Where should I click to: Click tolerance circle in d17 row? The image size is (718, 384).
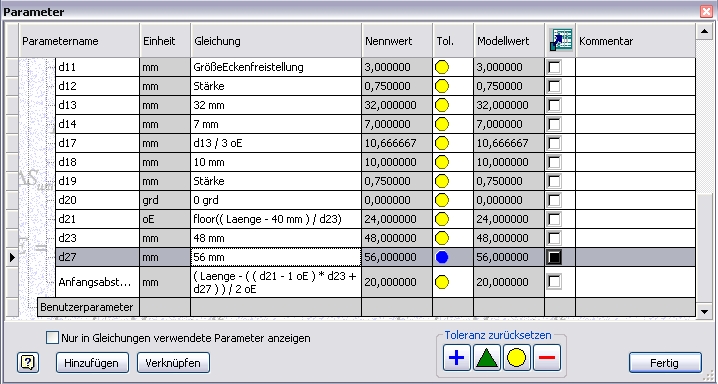[x=442, y=143]
